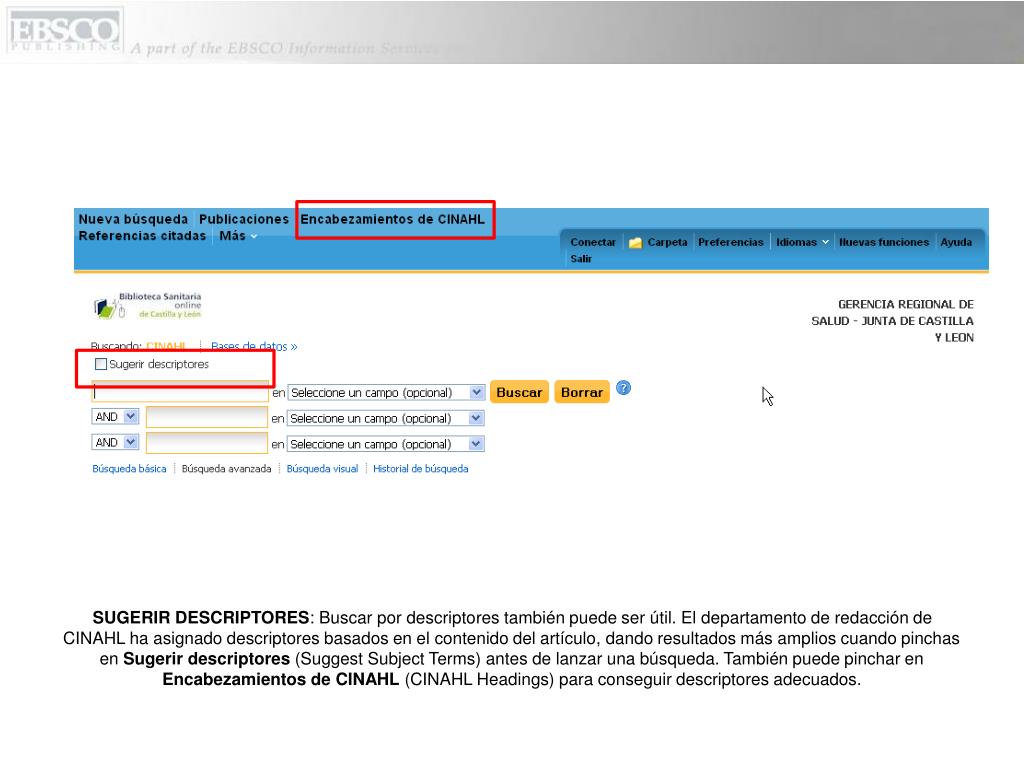
Task: Expand the first AND operator dropdown
Action: [x=116, y=417]
